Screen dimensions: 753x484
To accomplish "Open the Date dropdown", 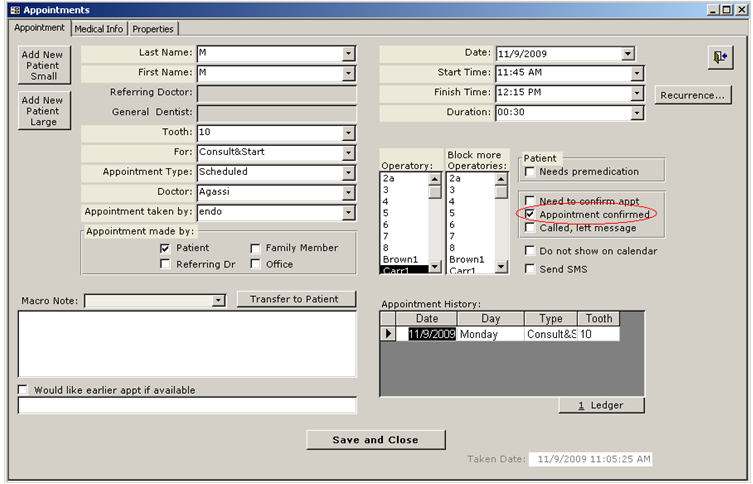I will (x=628, y=53).
